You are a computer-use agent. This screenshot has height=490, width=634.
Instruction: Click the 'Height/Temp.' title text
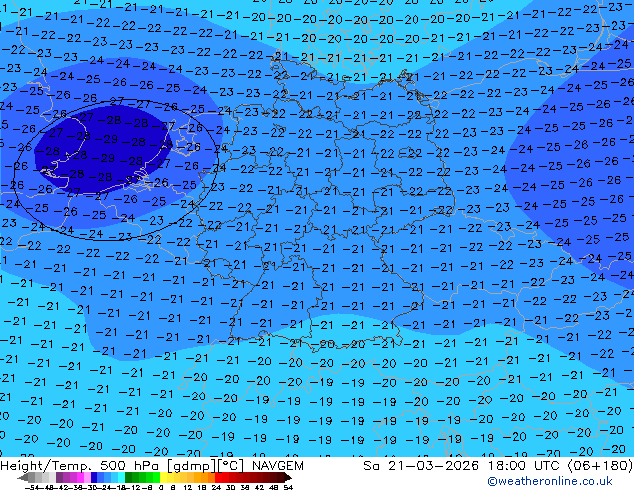tap(45, 466)
